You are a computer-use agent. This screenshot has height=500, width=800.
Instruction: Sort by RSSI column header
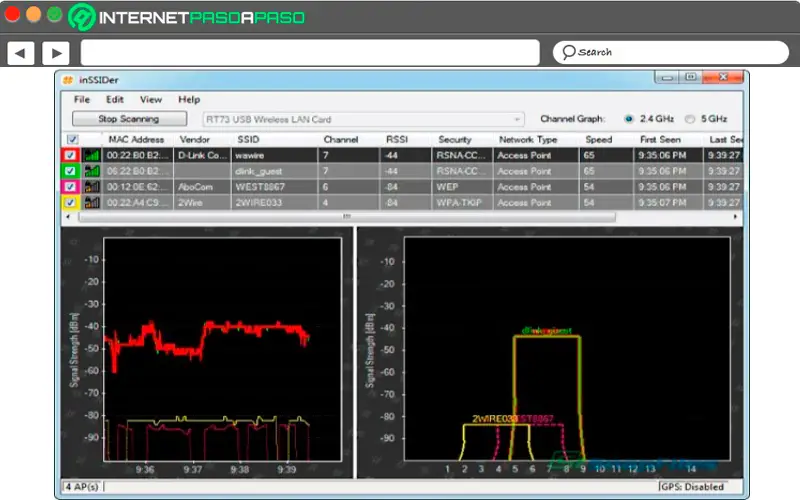click(397, 140)
